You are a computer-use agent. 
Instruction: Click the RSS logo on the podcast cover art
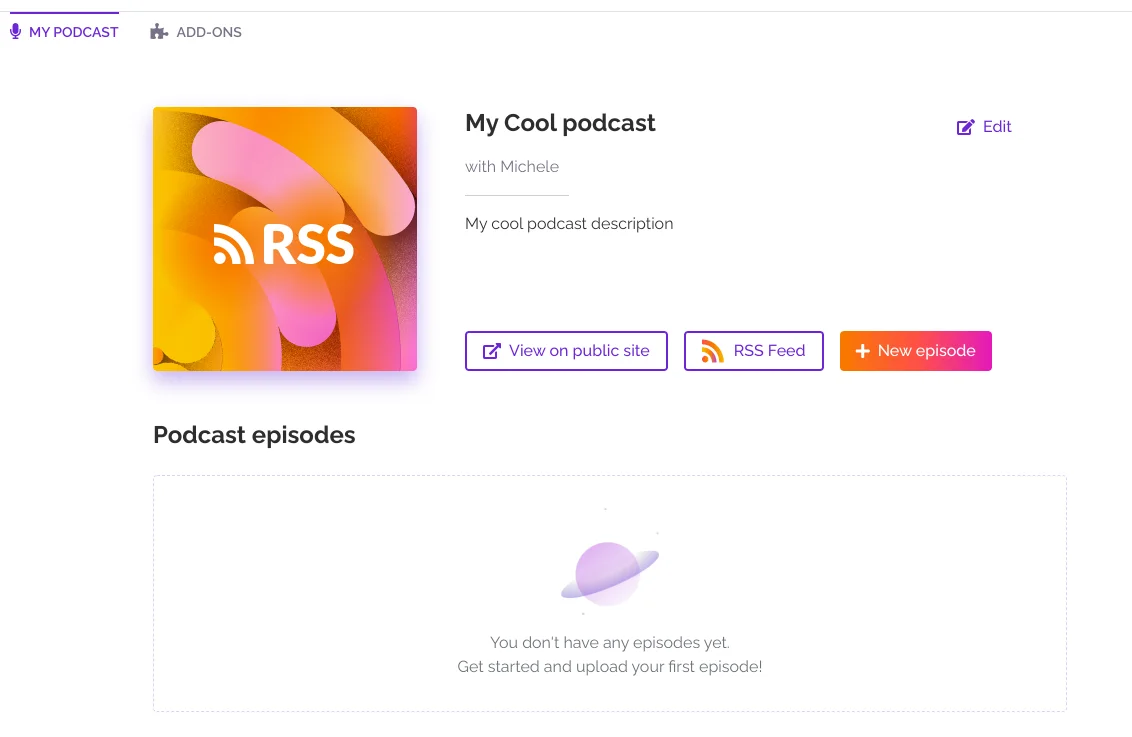(284, 243)
